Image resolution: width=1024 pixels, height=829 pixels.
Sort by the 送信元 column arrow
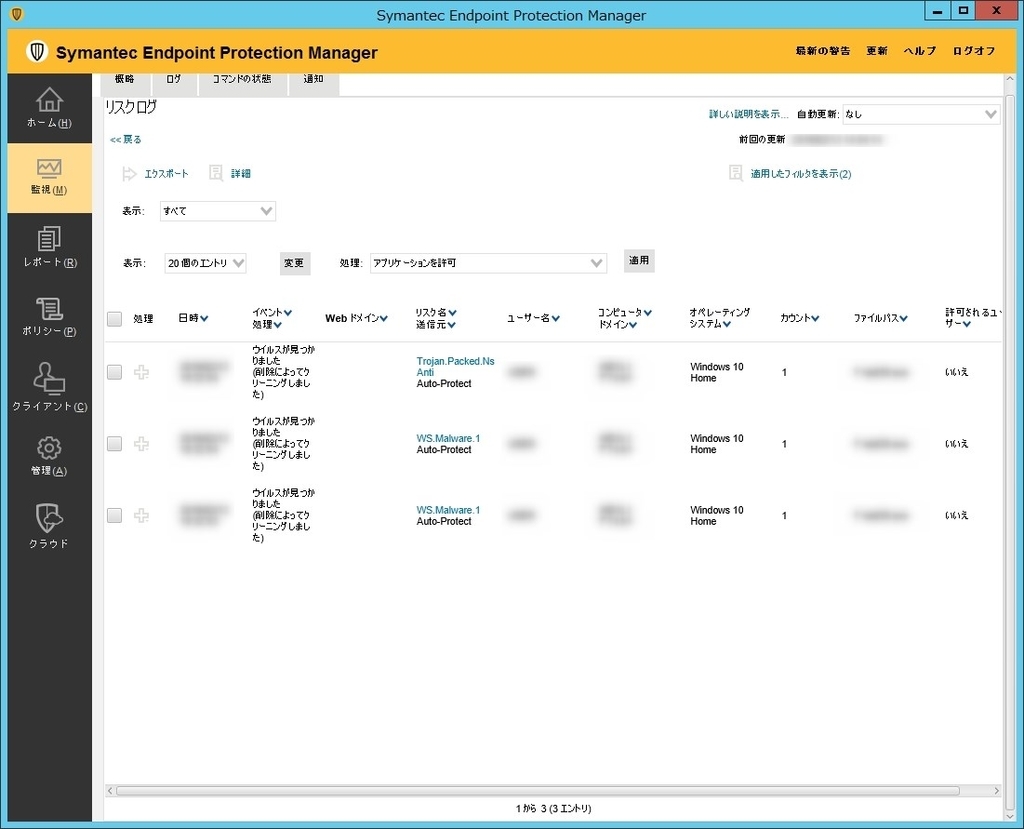452,325
